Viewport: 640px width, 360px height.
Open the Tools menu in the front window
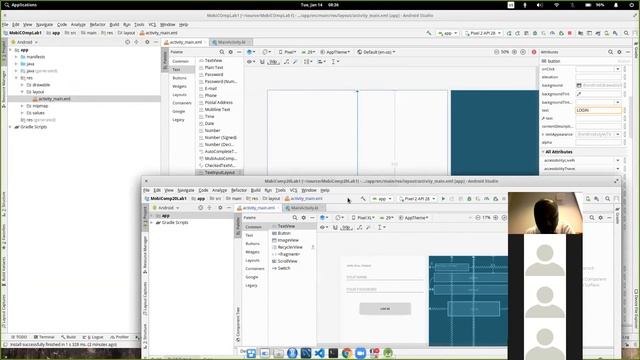(x=280, y=190)
